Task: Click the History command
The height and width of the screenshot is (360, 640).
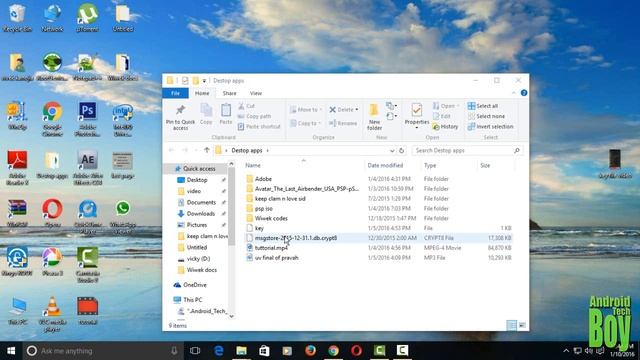Action: point(445,127)
